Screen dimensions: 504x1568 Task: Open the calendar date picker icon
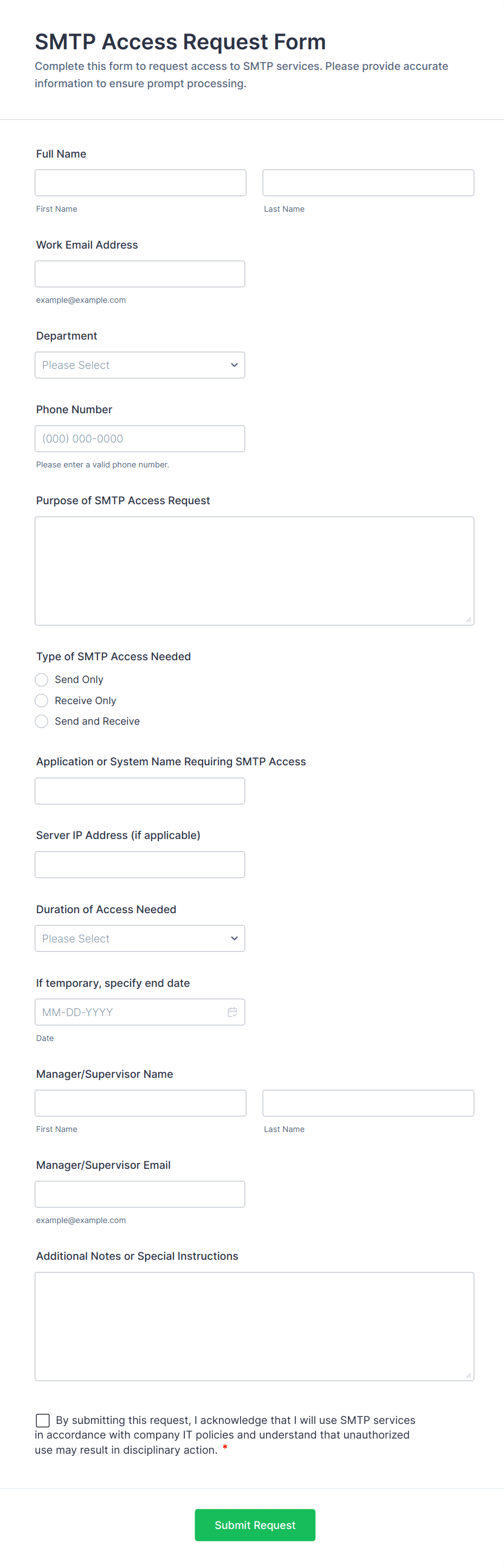[232, 1012]
